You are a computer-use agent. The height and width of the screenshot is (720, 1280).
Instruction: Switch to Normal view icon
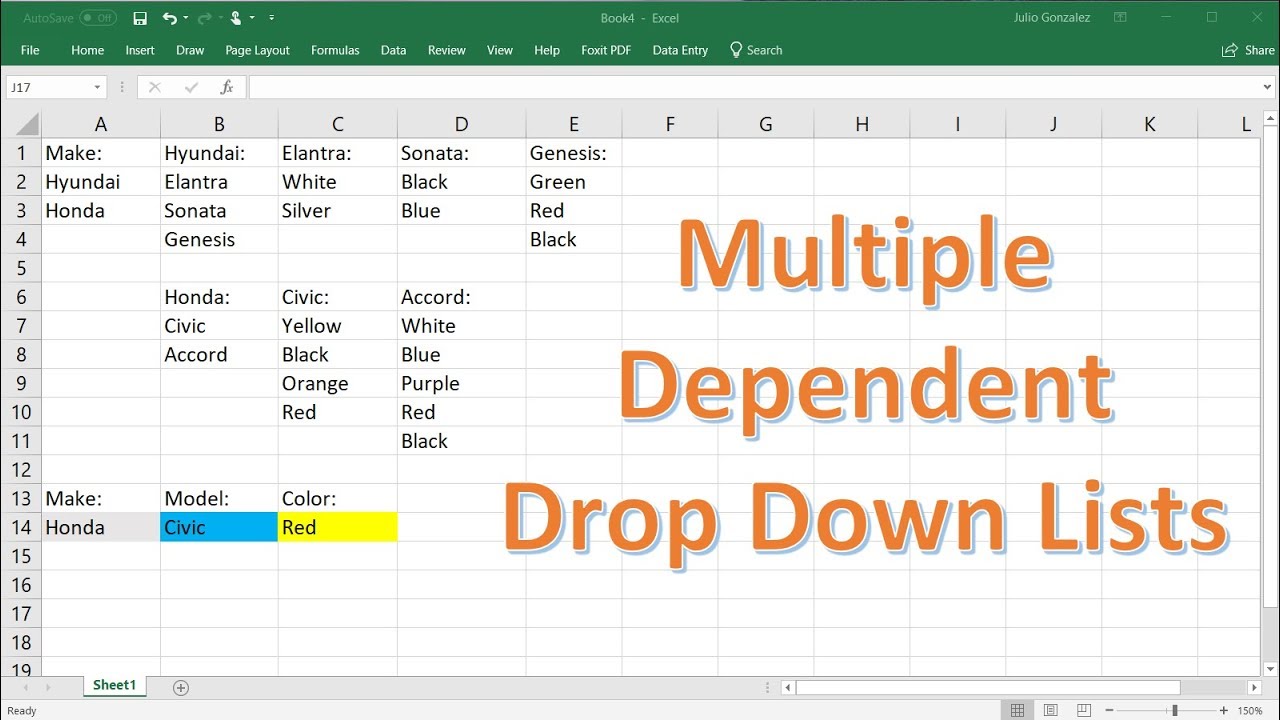pos(1017,710)
